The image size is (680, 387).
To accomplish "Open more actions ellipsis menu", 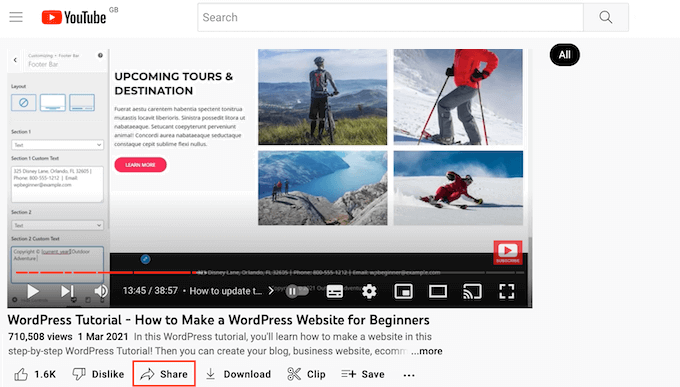I will coord(409,375).
